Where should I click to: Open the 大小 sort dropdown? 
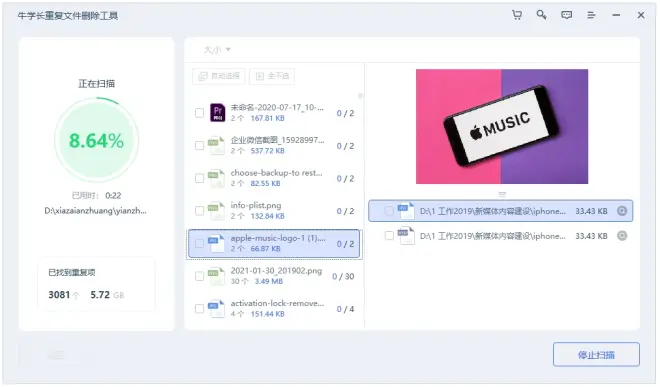217,50
